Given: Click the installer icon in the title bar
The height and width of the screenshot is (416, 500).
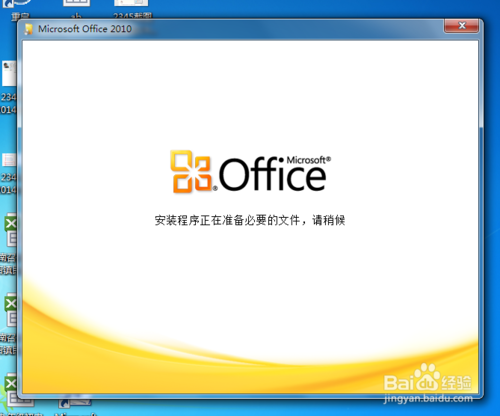Looking at the screenshot, I should (x=29, y=29).
